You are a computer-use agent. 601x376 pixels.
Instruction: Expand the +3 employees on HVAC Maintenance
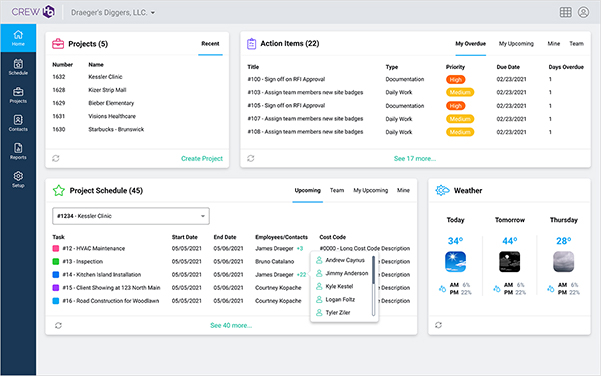(x=300, y=249)
